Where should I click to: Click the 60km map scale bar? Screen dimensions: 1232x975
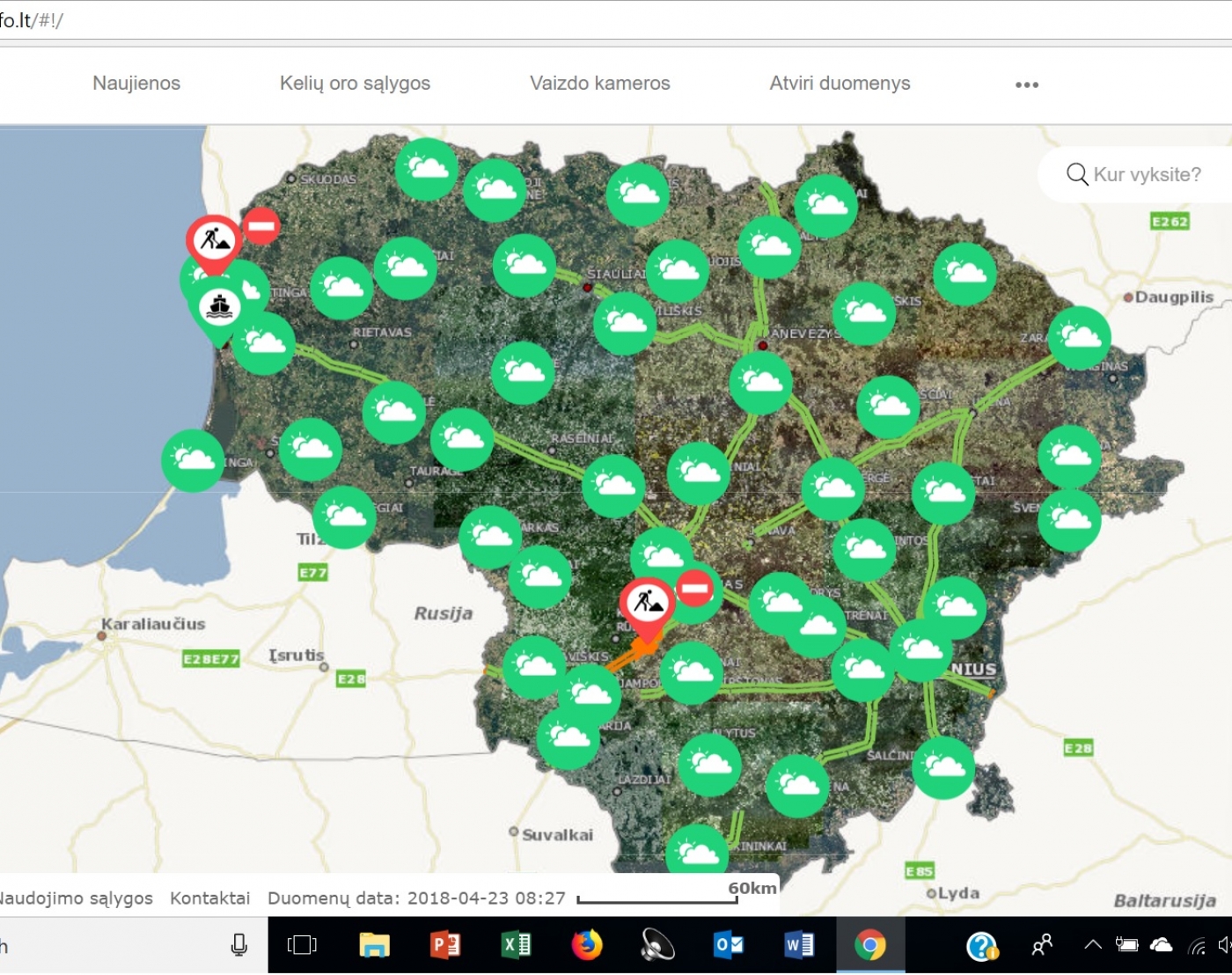pyautogui.click(x=658, y=898)
